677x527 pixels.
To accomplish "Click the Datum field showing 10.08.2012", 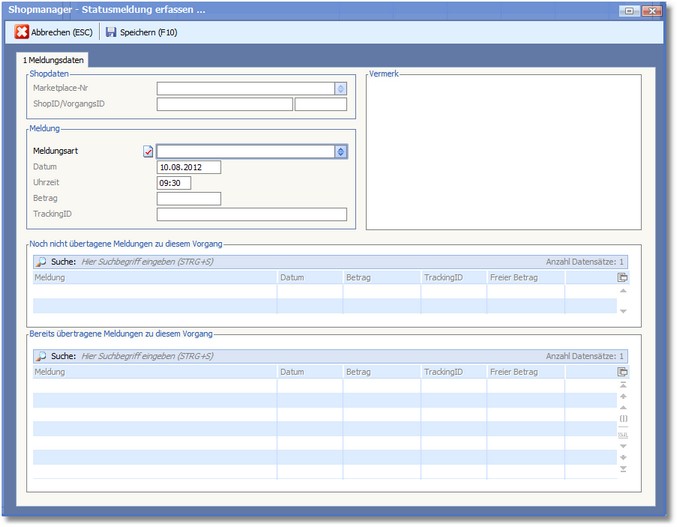I will [188, 167].
